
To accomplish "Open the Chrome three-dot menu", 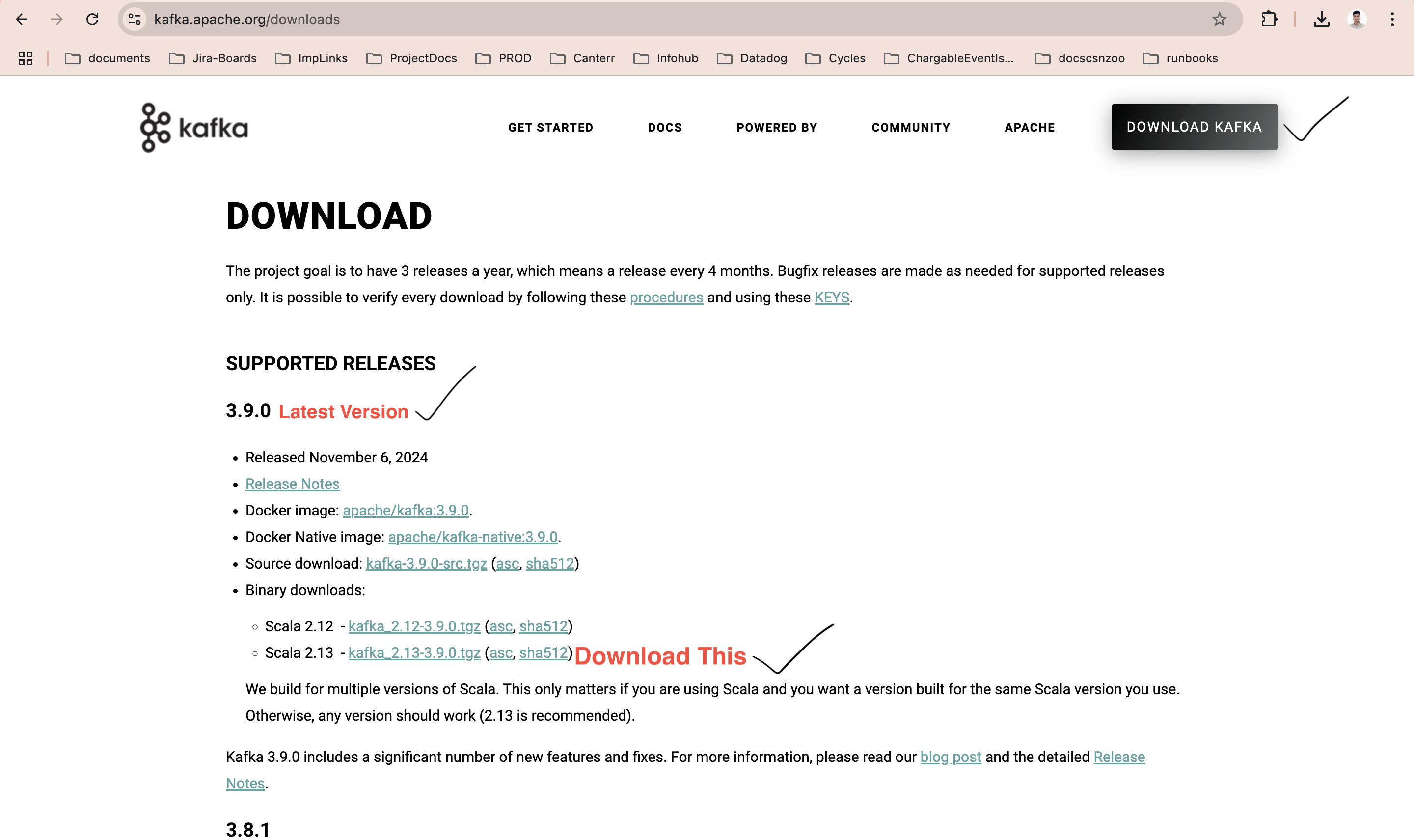I will pos(1392,19).
